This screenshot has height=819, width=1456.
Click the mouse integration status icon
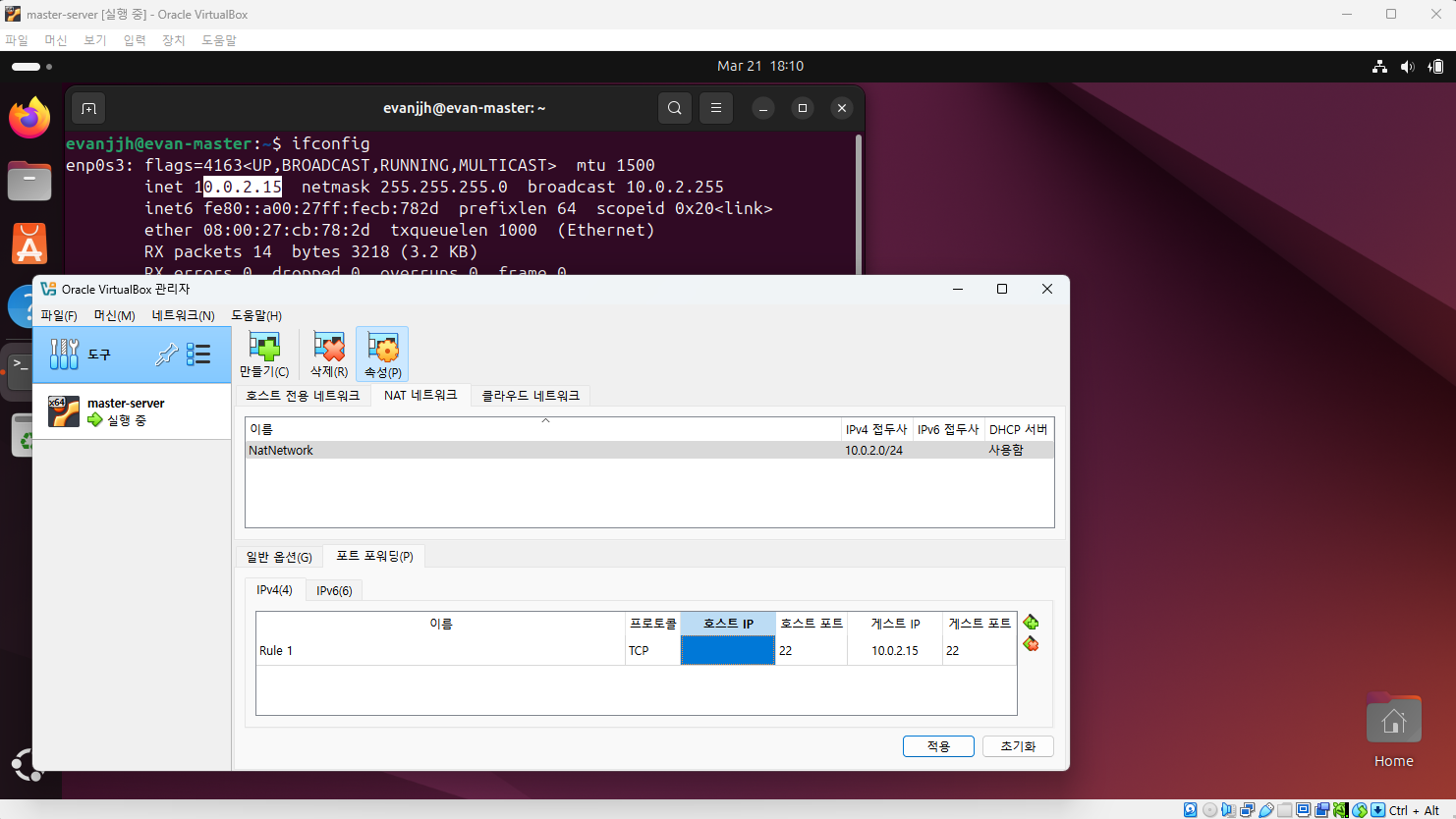(x=1360, y=810)
